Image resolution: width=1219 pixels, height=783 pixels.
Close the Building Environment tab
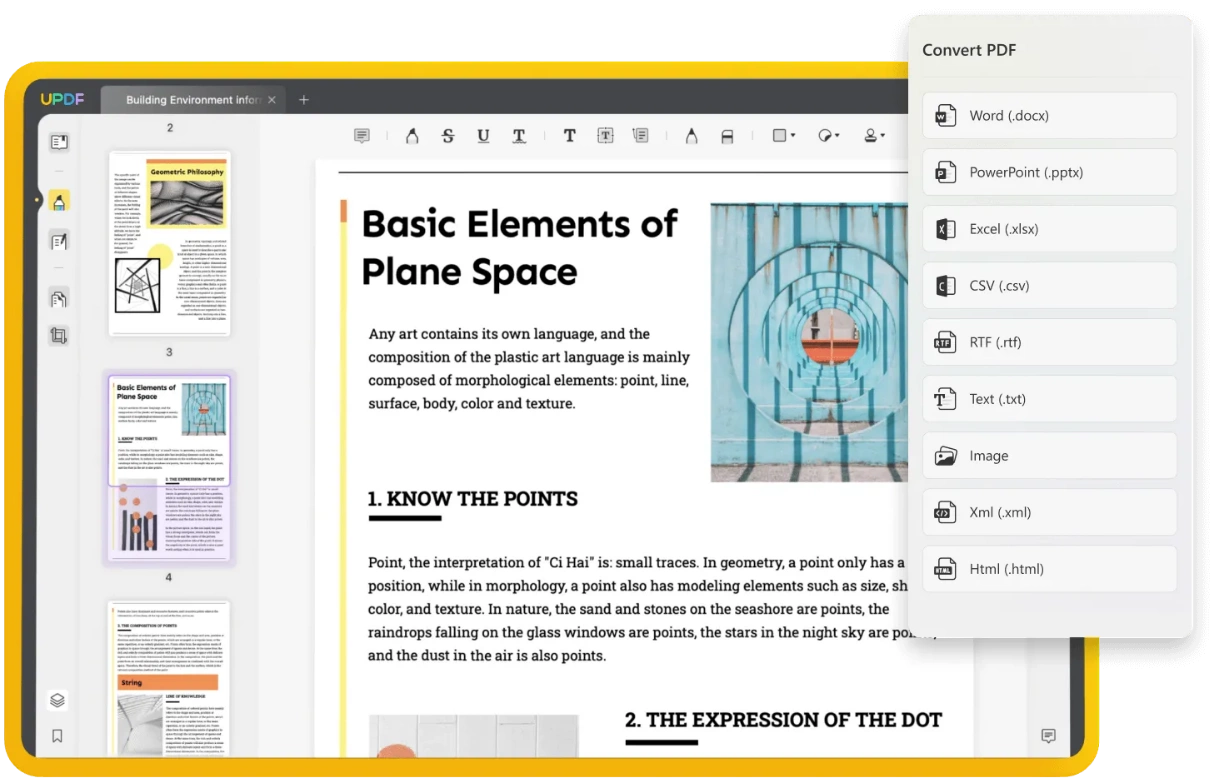272,100
